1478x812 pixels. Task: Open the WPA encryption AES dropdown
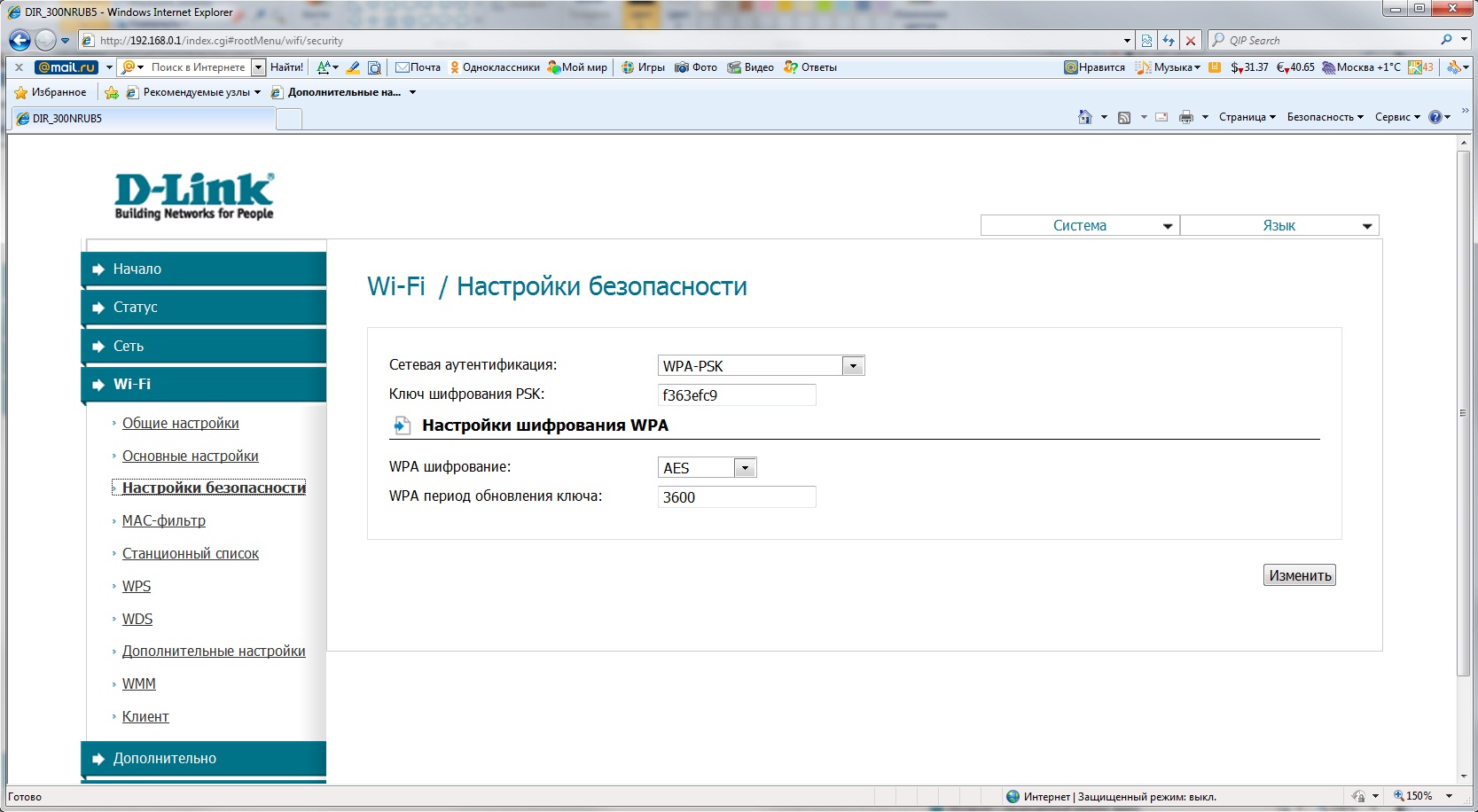[745, 468]
